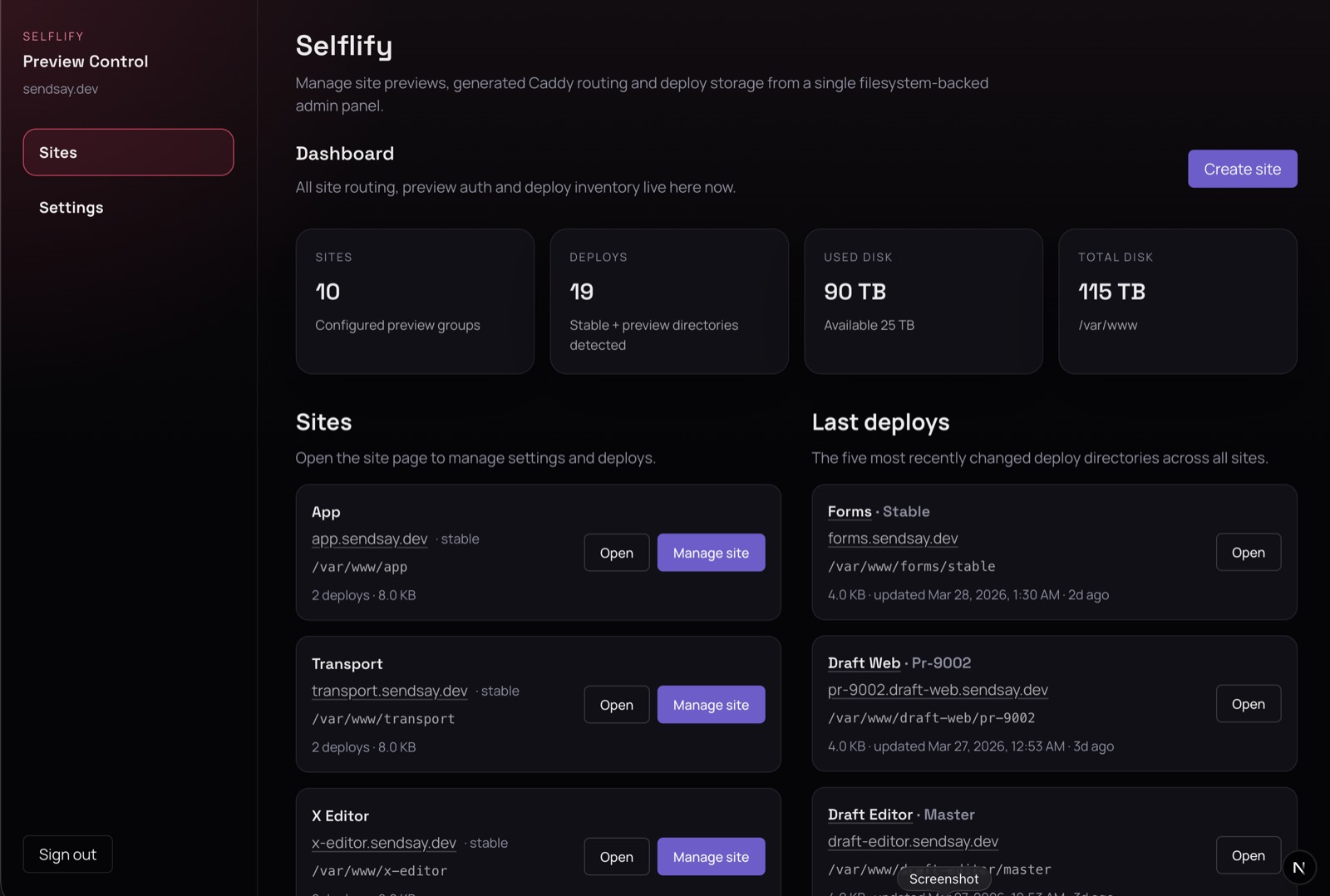Click Open on the Draft Web Pr-9002 deploy
1330x896 pixels.
[x=1248, y=704]
